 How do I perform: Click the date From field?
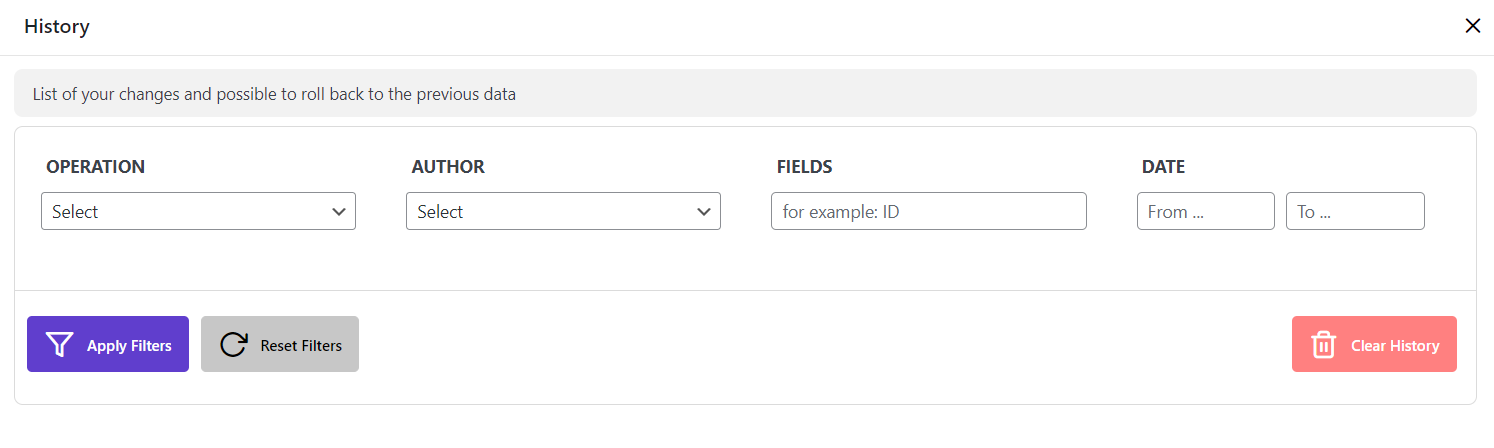click(x=1205, y=211)
